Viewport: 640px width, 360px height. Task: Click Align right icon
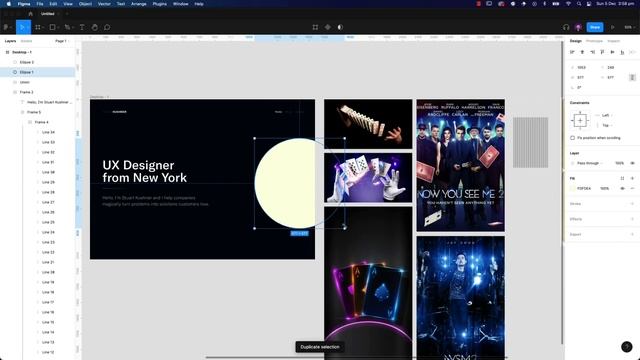click(592, 52)
